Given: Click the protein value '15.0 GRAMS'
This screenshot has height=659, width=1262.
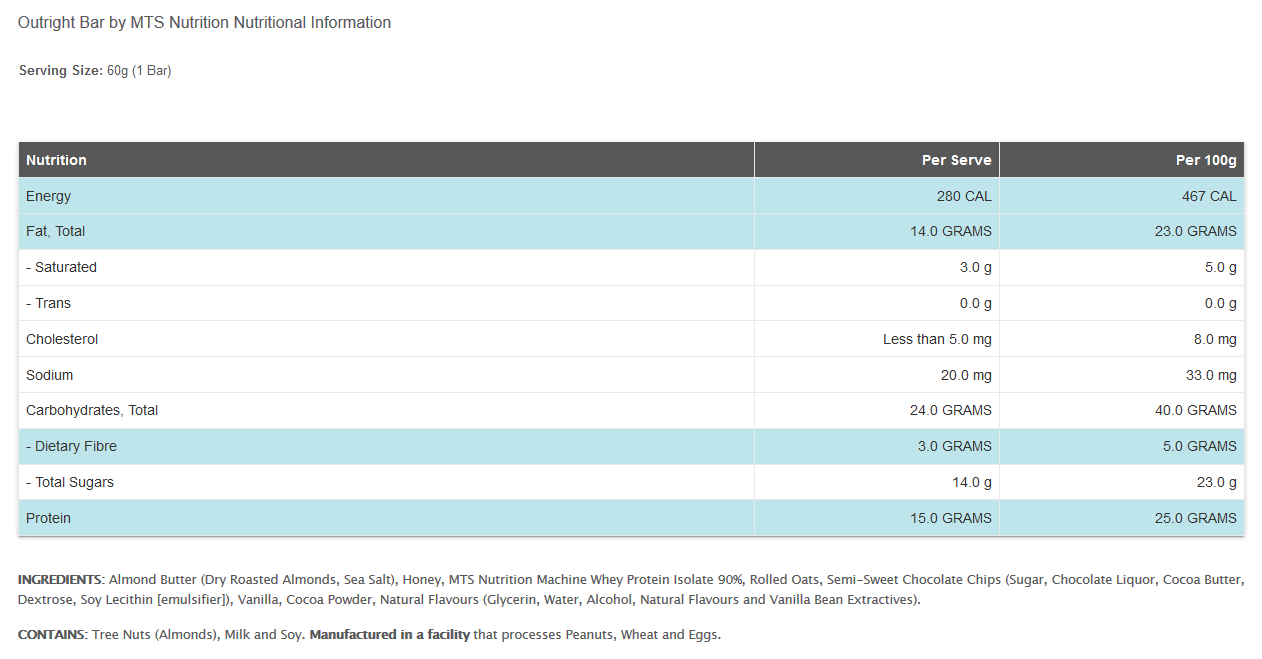Looking at the screenshot, I should [951, 518].
